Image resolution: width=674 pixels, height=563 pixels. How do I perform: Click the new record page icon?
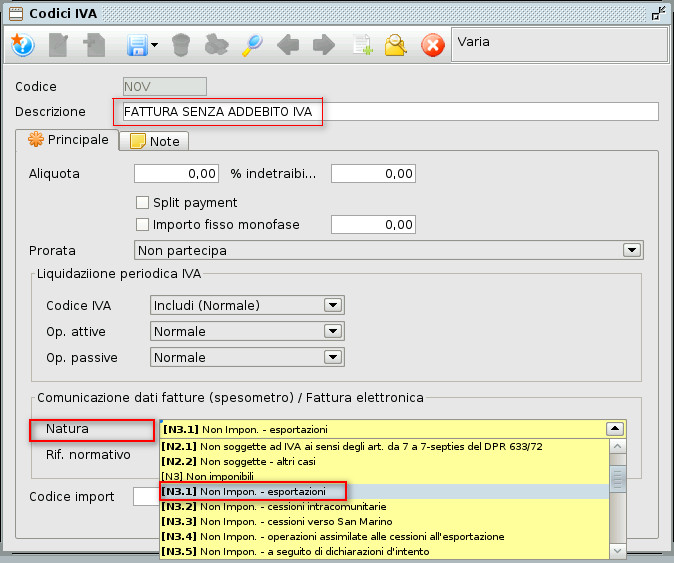pos(94,45)
